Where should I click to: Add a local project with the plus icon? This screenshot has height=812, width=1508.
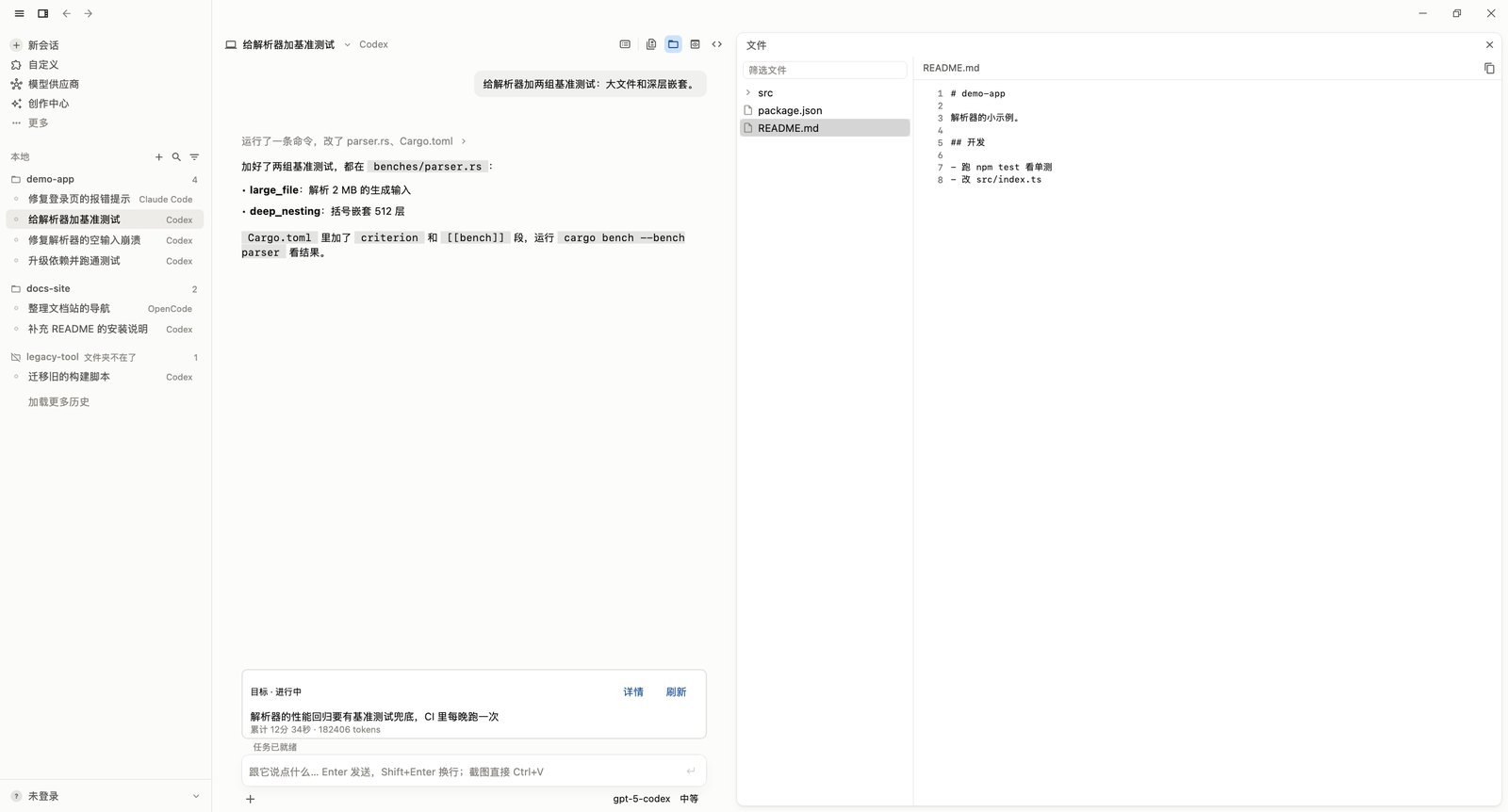point(159,157)
